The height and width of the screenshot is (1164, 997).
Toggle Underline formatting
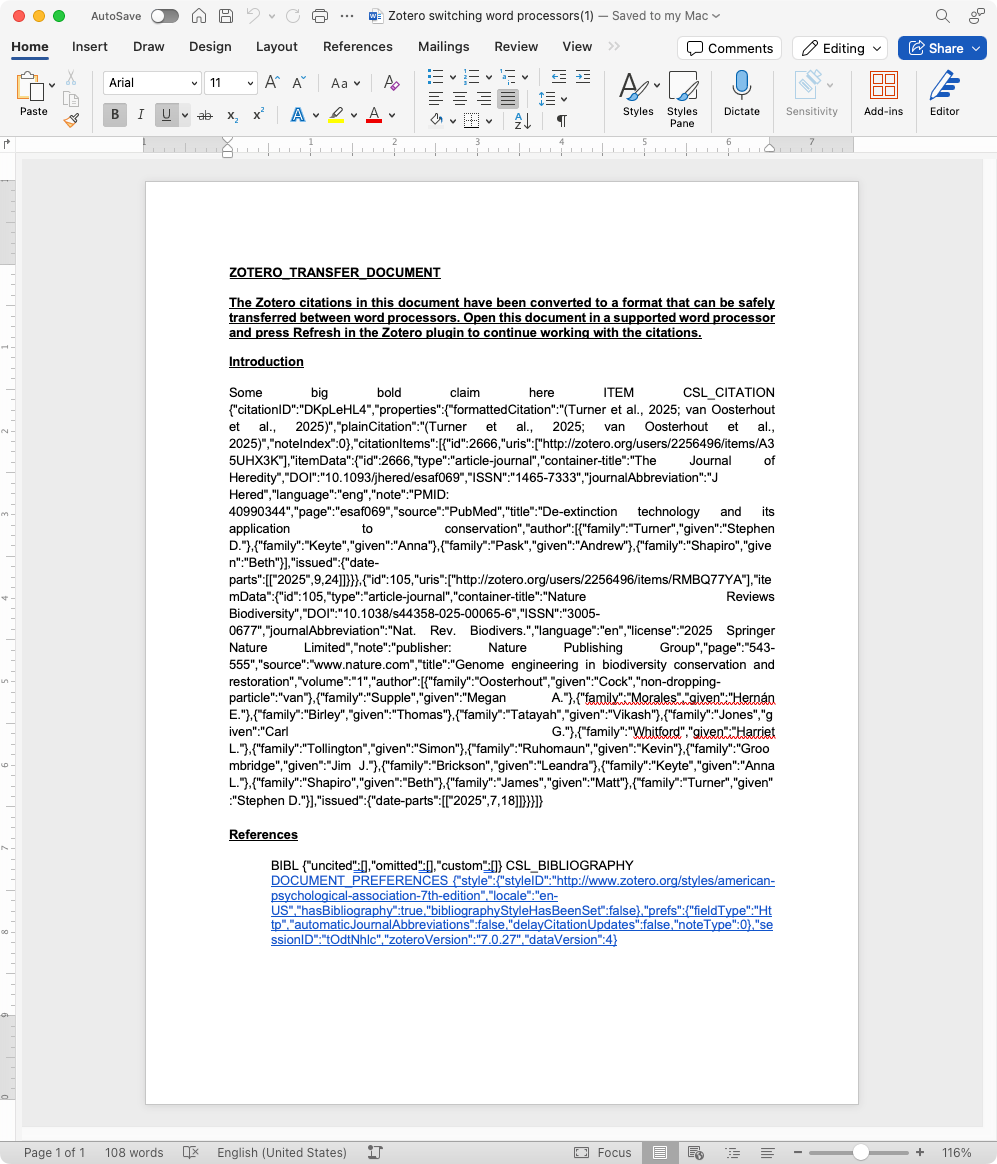(166, 114)
